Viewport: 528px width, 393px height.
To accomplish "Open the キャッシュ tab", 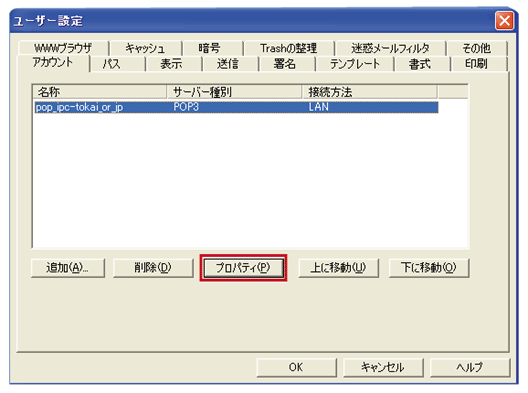I will [145, 48].
